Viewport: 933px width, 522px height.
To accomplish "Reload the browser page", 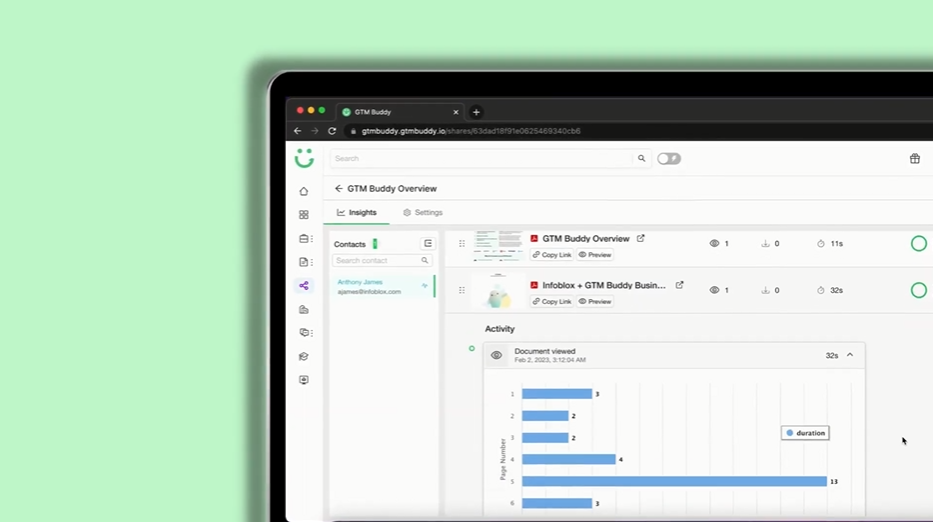I will (x=332, y=131).
